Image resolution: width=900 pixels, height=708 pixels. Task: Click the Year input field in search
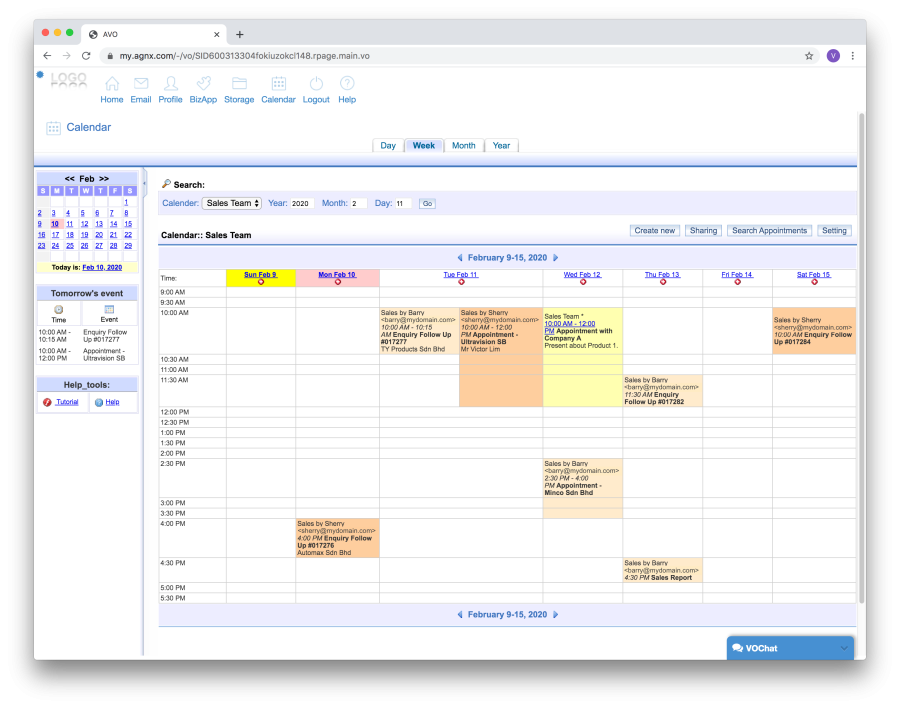pos(302,204)
